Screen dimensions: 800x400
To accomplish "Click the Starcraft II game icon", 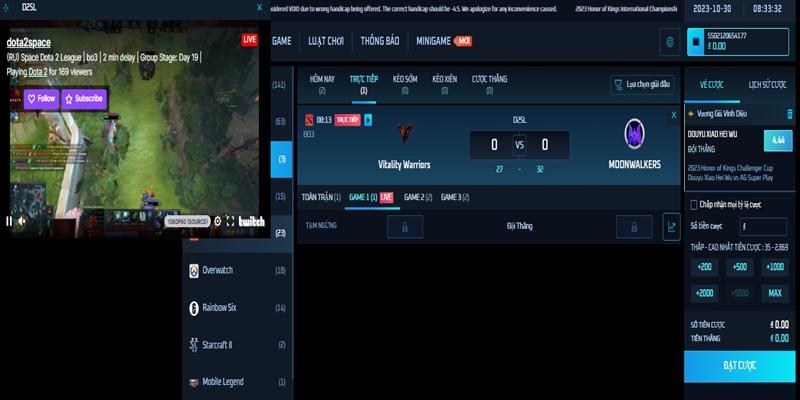I will (194, 345).
